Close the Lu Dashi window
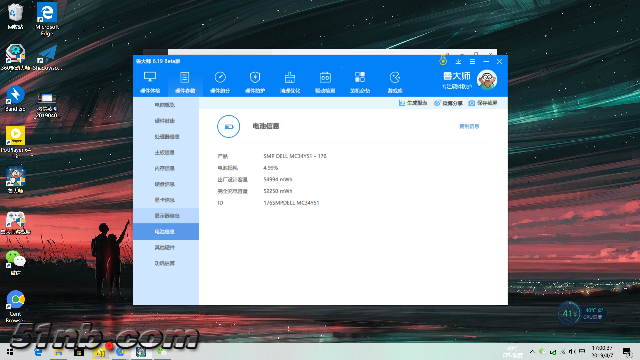 pos(500,62)
